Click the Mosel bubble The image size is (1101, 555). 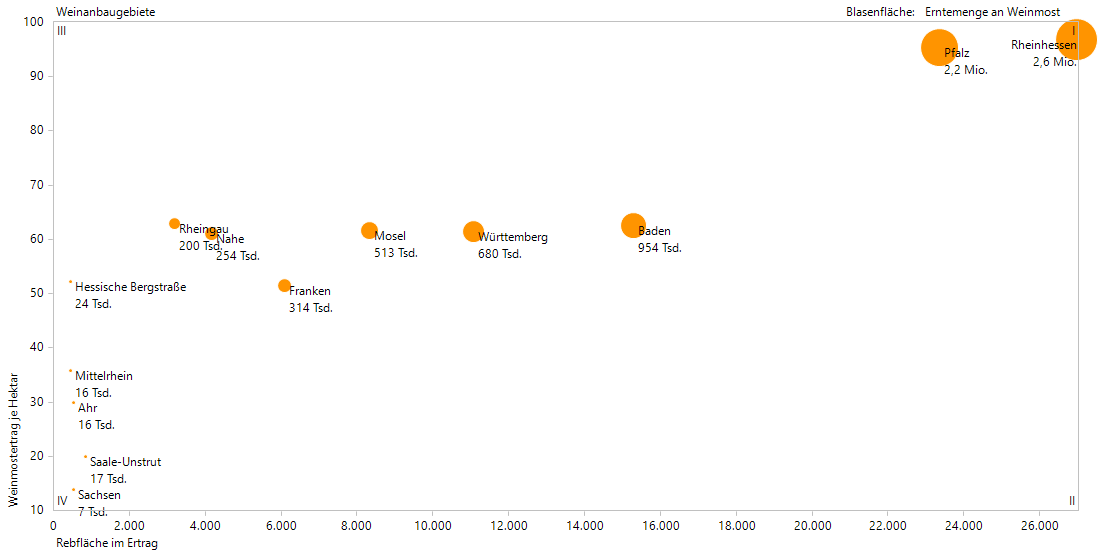pyautogui.click(x=369, y=230)
